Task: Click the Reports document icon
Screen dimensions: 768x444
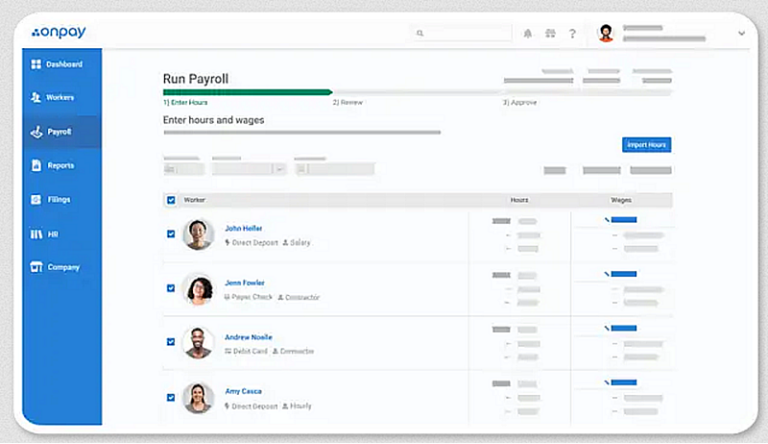Action: pyautogui.click(x=36, y=165)
